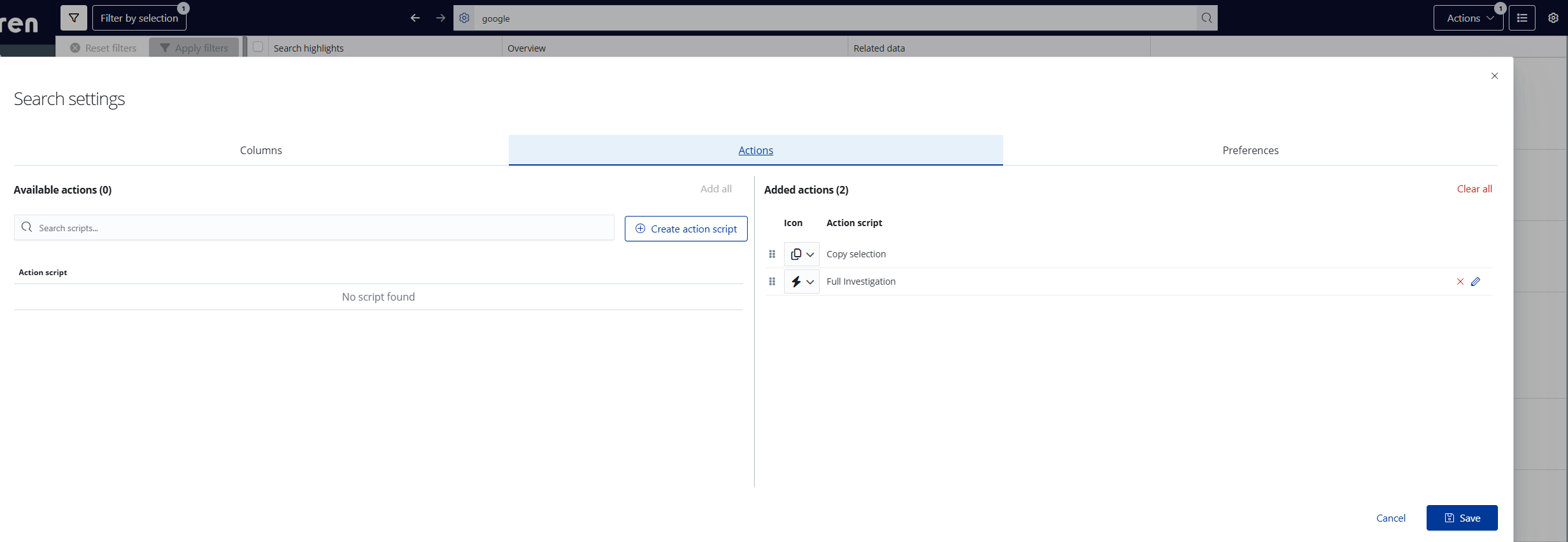Viewport: 1568px width, 542px height.
Task: Open search settings gear beside google query
Action: click(x=464, y=18)
